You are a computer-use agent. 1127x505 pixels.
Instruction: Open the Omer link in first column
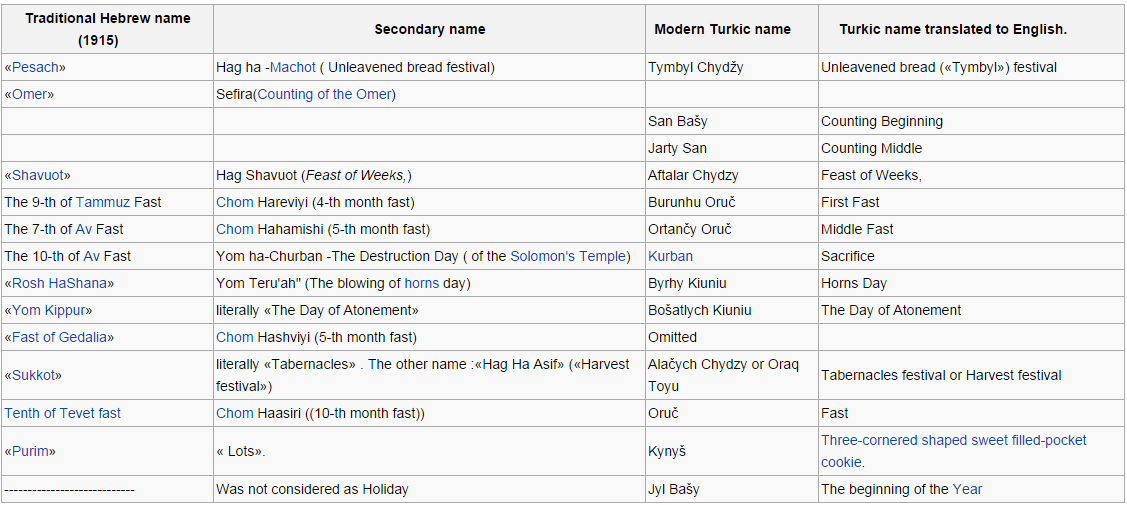point(33,94)
